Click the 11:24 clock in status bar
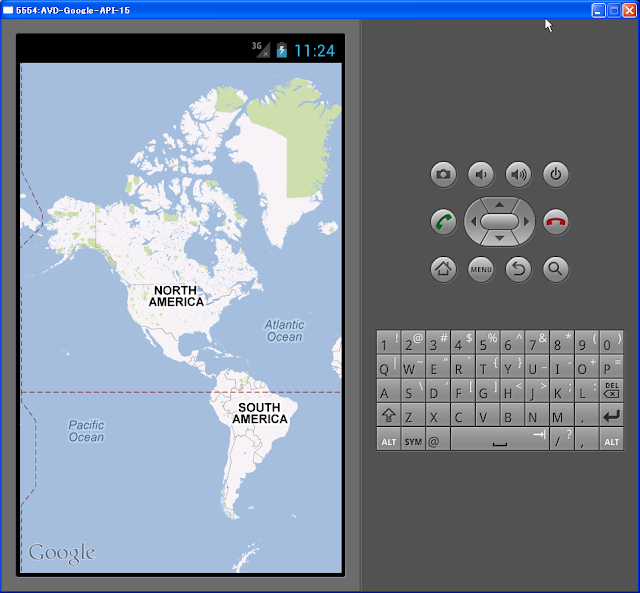 pyautogui.click(x=314, y=51)
